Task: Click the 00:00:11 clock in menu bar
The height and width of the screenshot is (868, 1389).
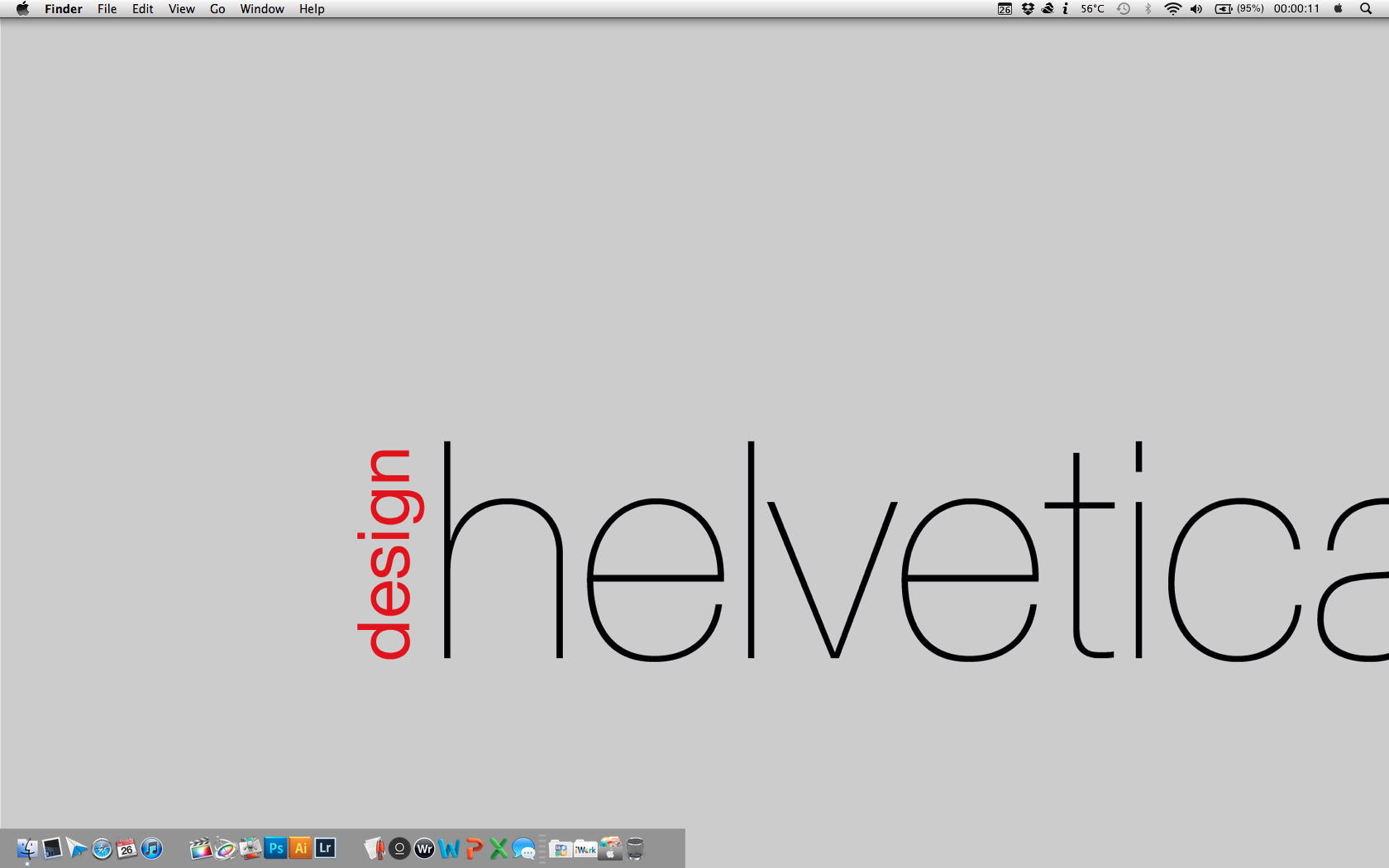Action: (1296, 9)
